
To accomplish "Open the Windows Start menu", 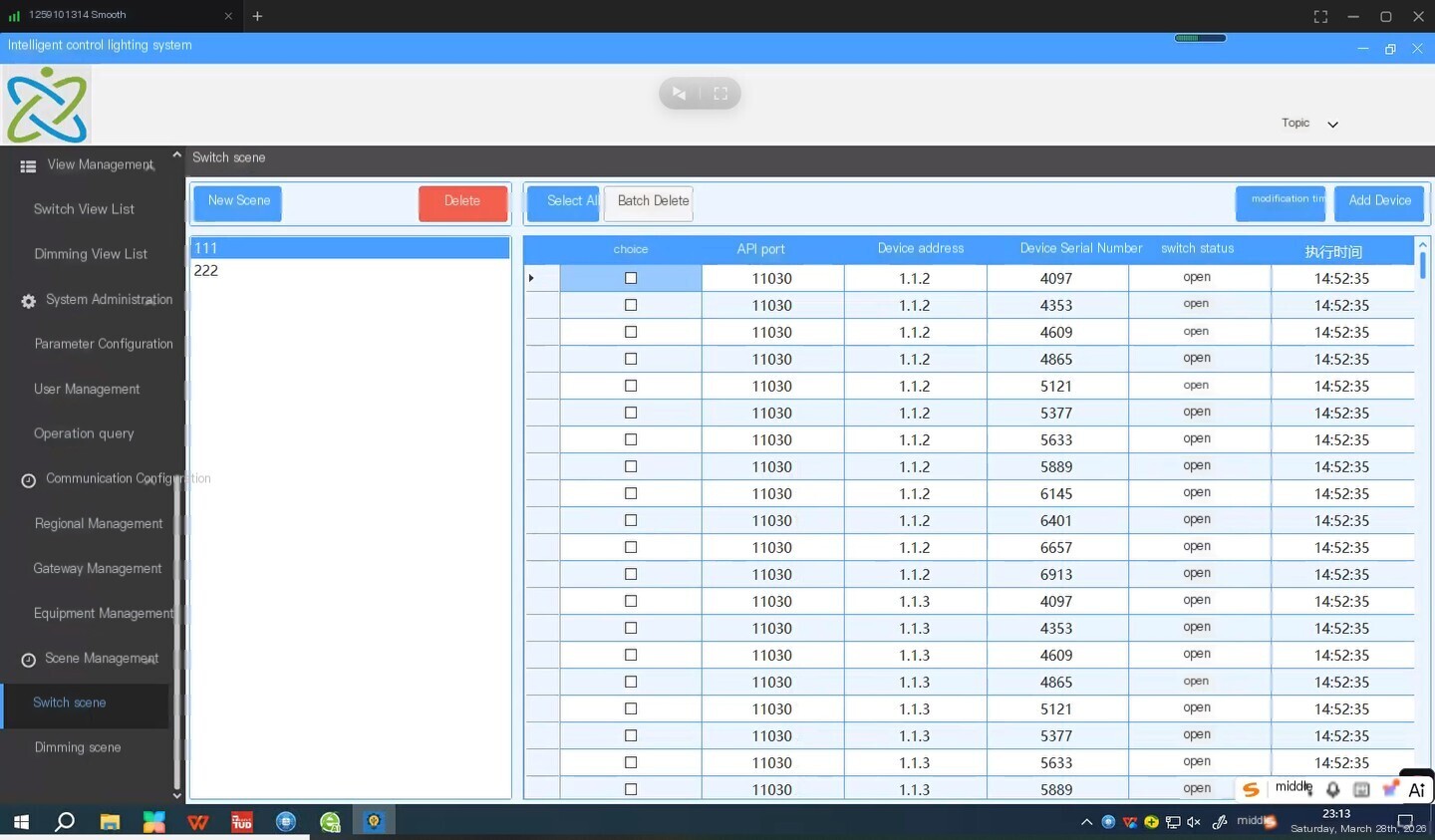I will click(x=21, y=822).
